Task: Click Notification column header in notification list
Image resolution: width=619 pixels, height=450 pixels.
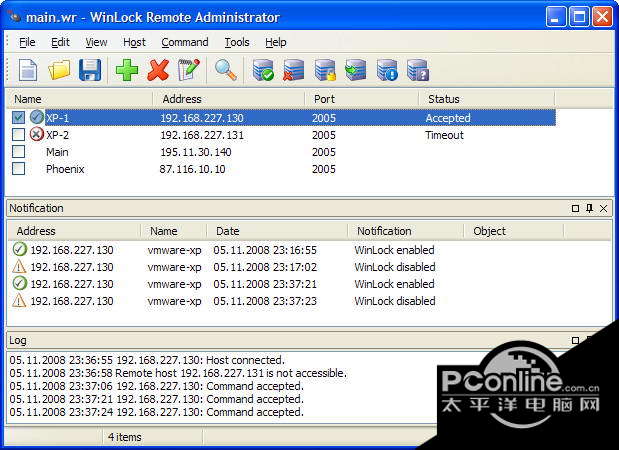Action: click(406, 231)
